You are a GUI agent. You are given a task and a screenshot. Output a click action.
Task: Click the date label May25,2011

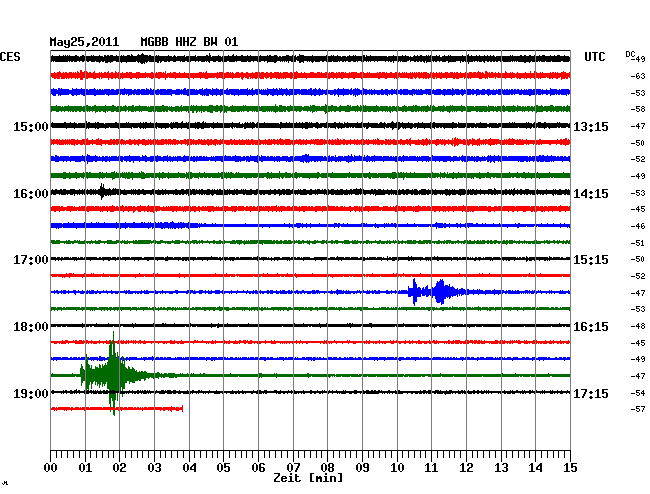click(84, 42)
